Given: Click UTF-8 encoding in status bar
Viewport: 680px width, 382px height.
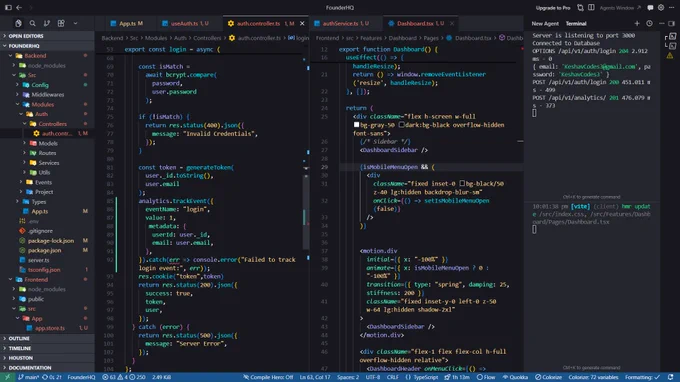Looking at the screenshot, I should (373, 377).
